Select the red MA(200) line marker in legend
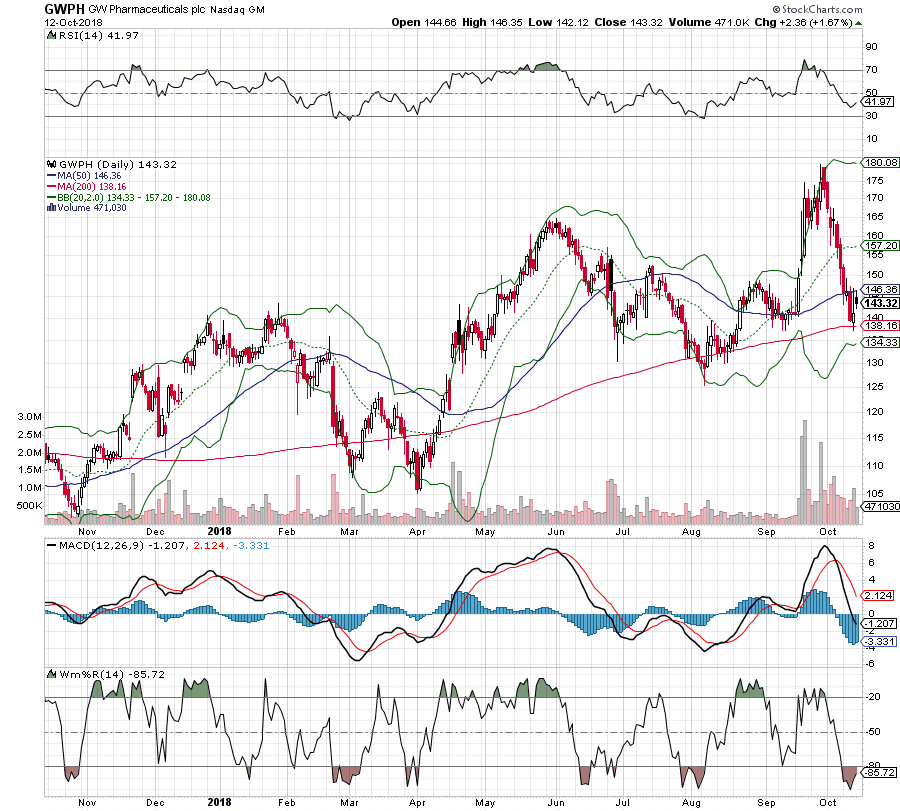Image resolution: width=900 pixels, height=811 pixels. click(51, 187)
